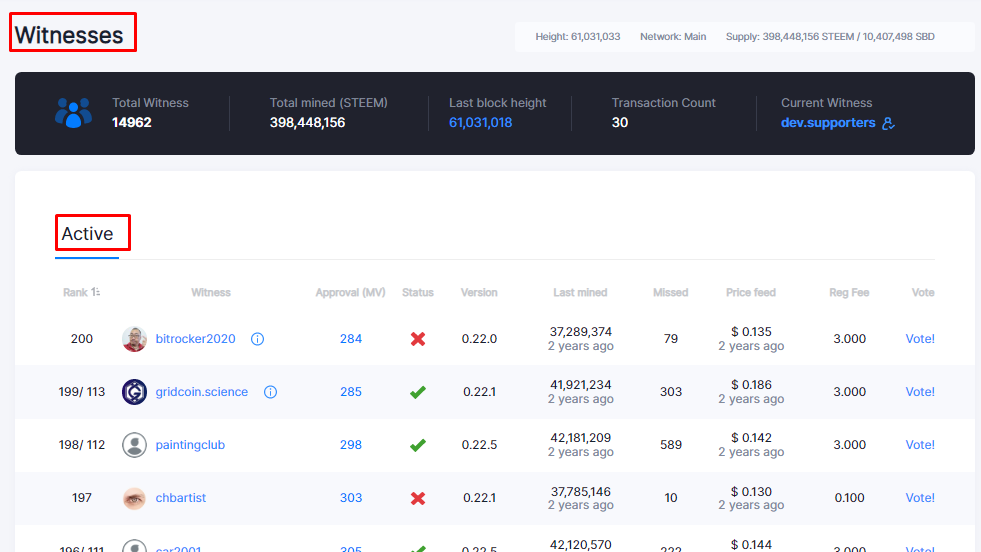The width and height of the screenshot is (981, 552).
Task: Open the gridcoin.science witness profile
Action: pyautogui.click(x=201, y=392)
